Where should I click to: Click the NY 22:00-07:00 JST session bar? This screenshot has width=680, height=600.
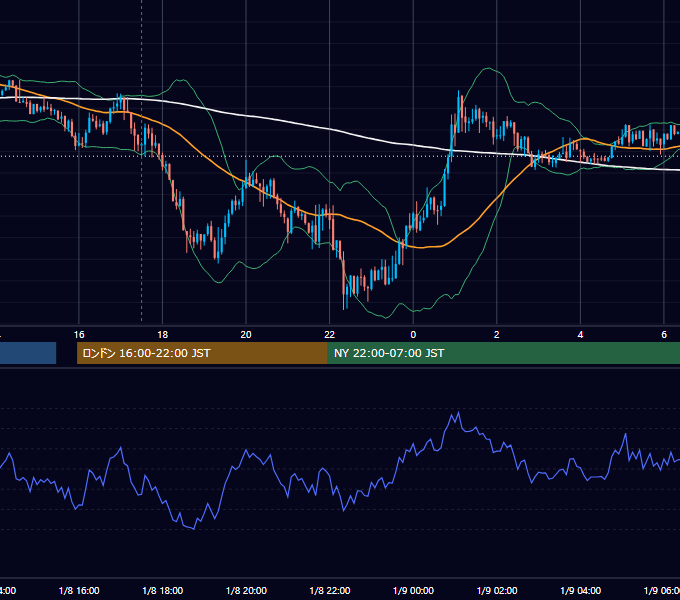pos(503,353)
